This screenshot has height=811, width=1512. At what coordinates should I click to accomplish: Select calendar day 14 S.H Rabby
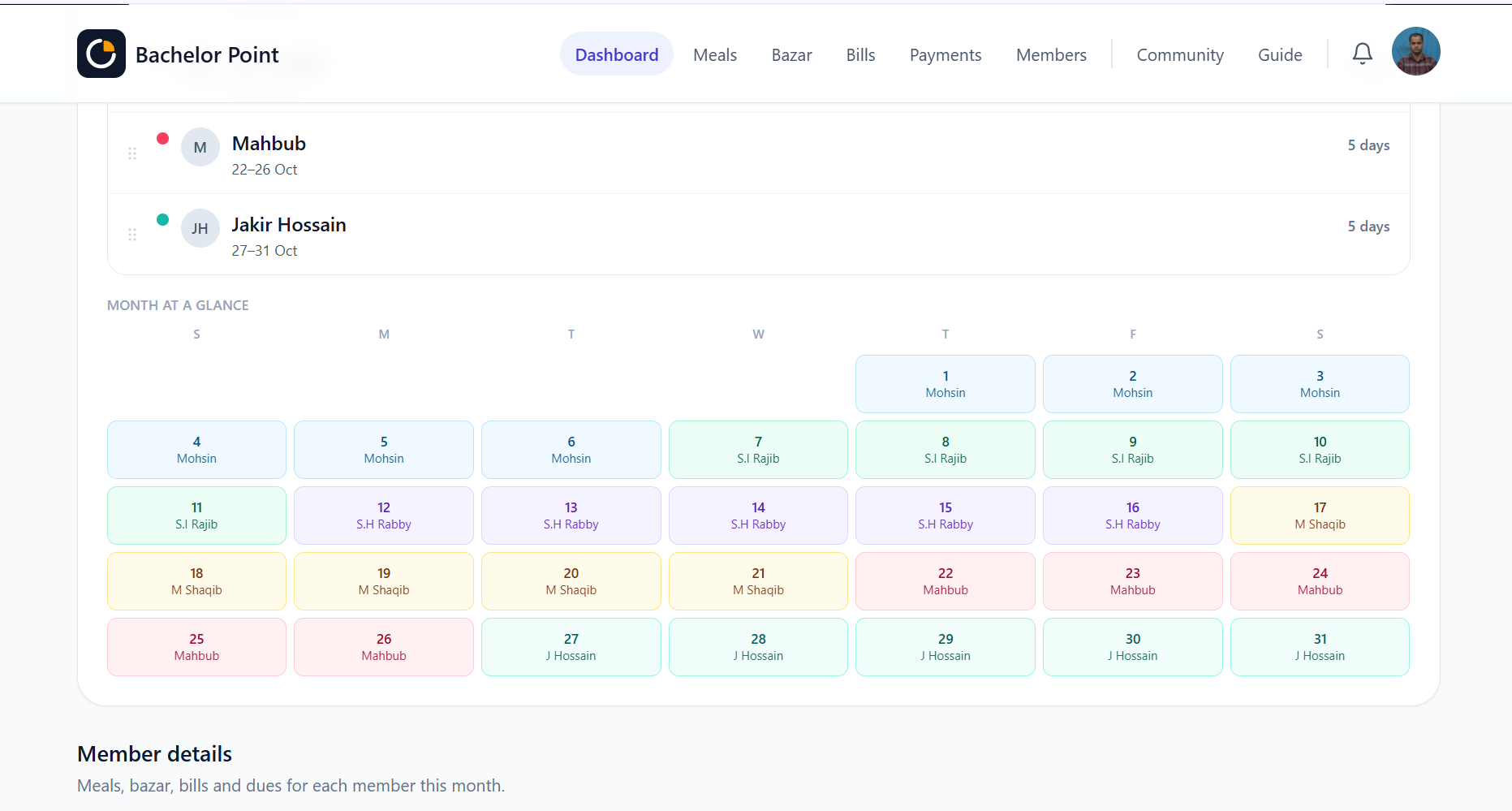point(758,516)
